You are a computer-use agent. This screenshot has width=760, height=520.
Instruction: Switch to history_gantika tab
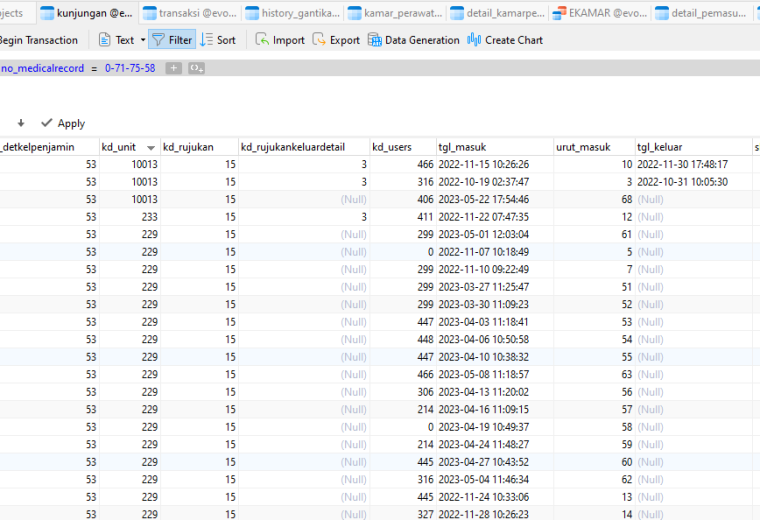point(293,13)
